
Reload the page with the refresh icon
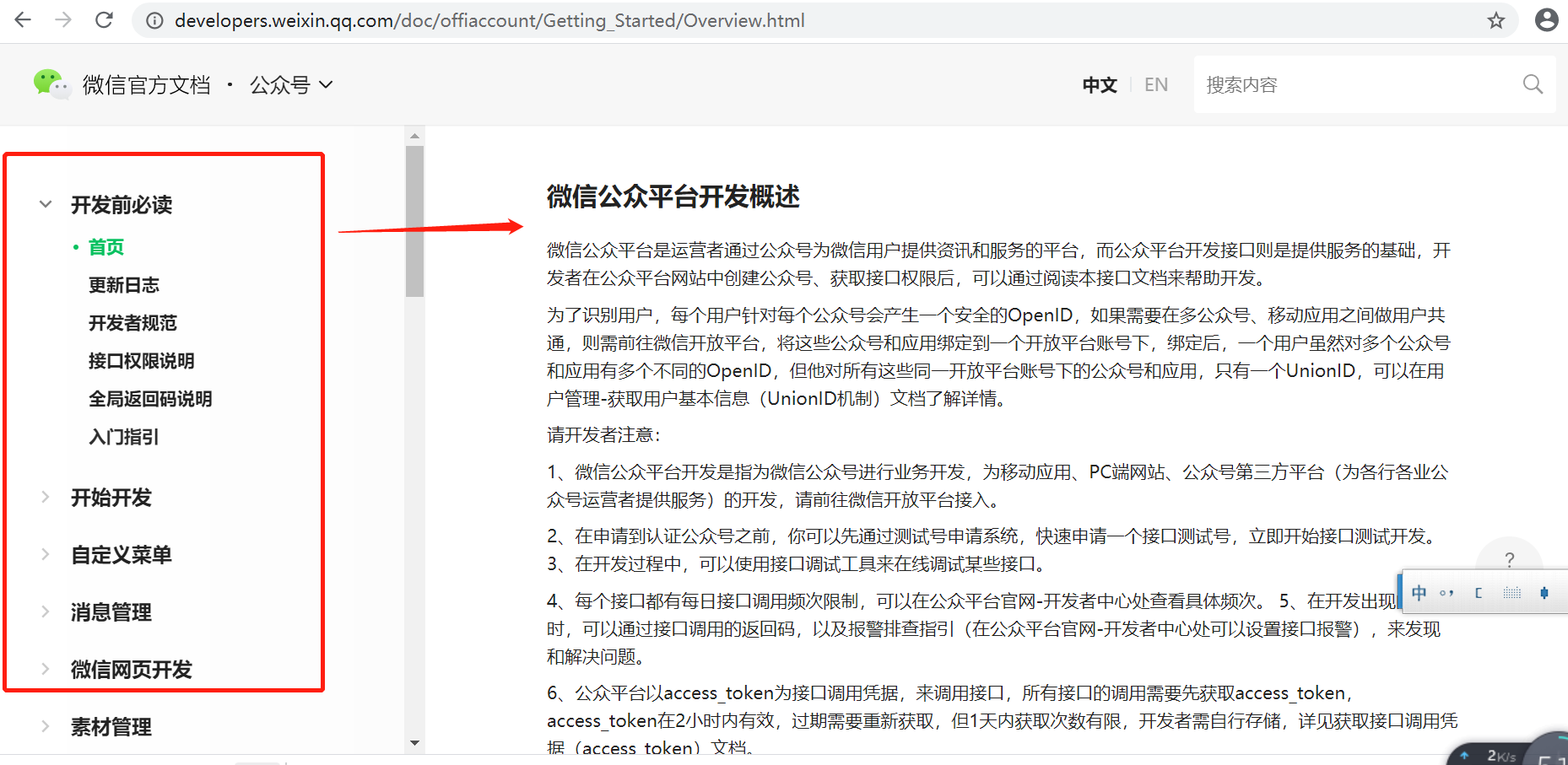(x=104, y=19)
